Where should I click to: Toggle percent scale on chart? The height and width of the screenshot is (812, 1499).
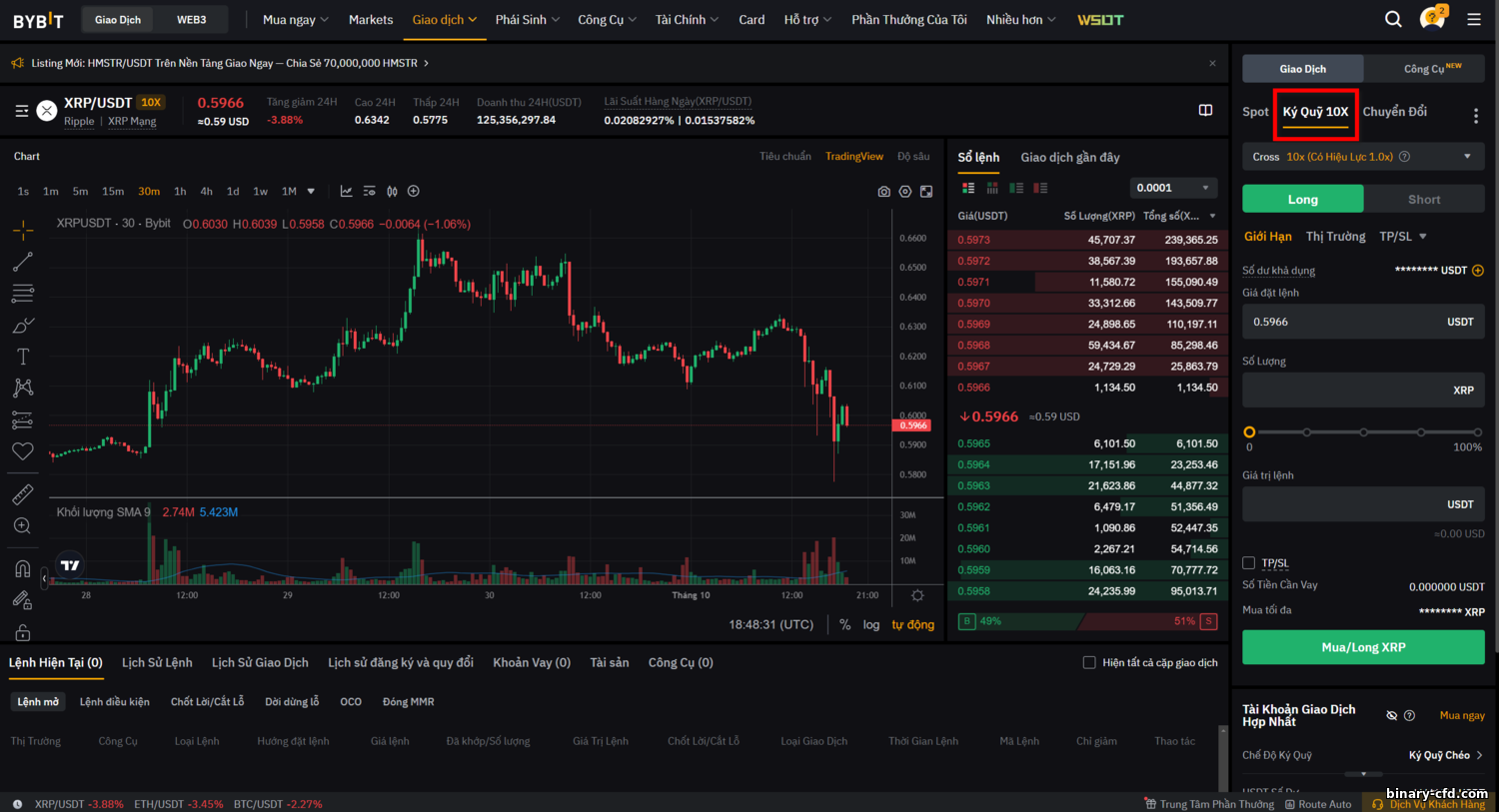[844, 624]
